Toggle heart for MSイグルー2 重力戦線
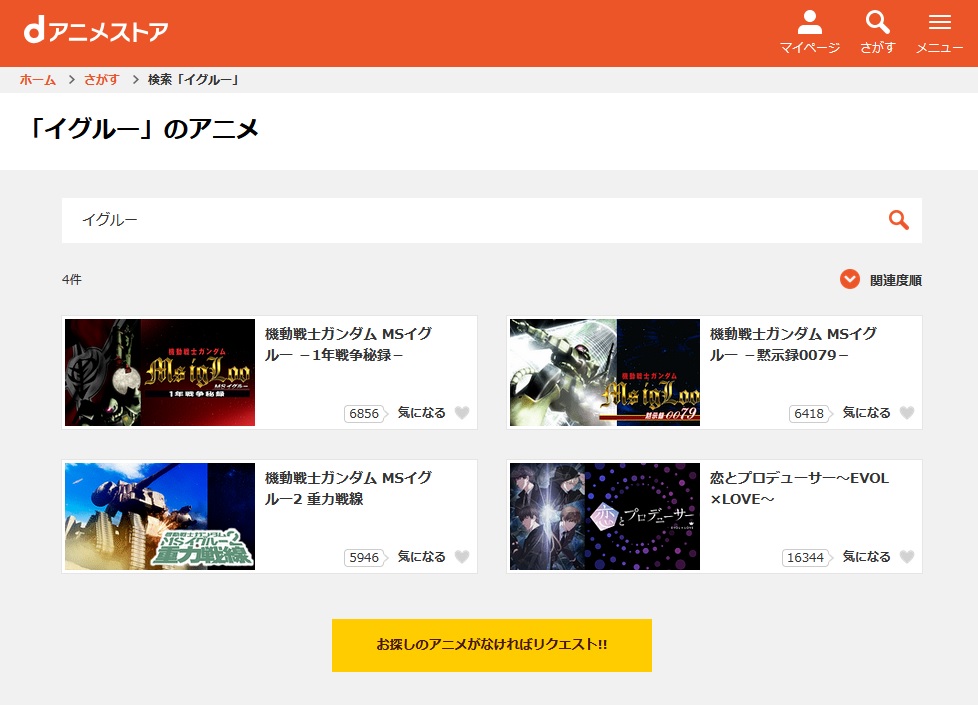Image resolution: width=978 pixels, height=705 pixels. [462, 557]
